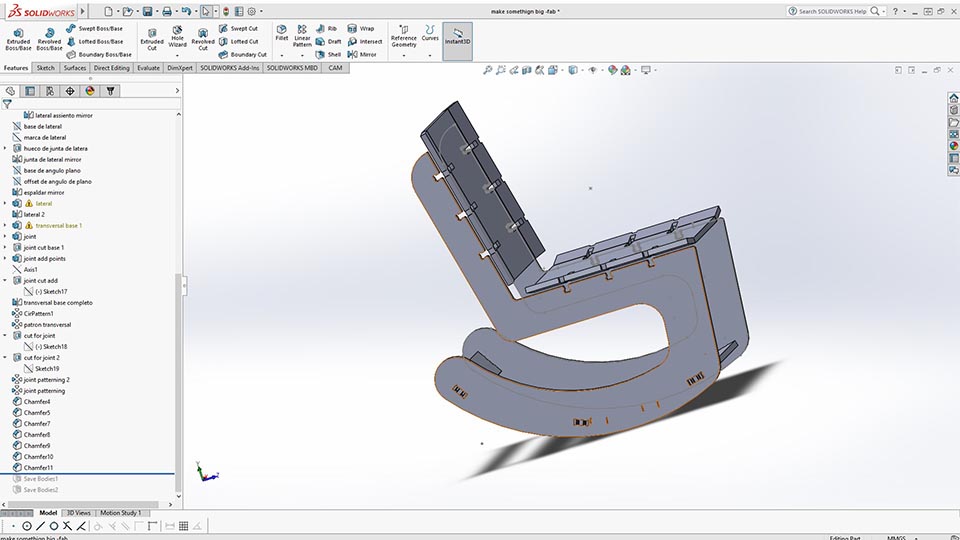Image resolution: width=960 pixels, height=540 pixels.
Task: Choose Lofted Boss/Base
Action: pos(95,42)
